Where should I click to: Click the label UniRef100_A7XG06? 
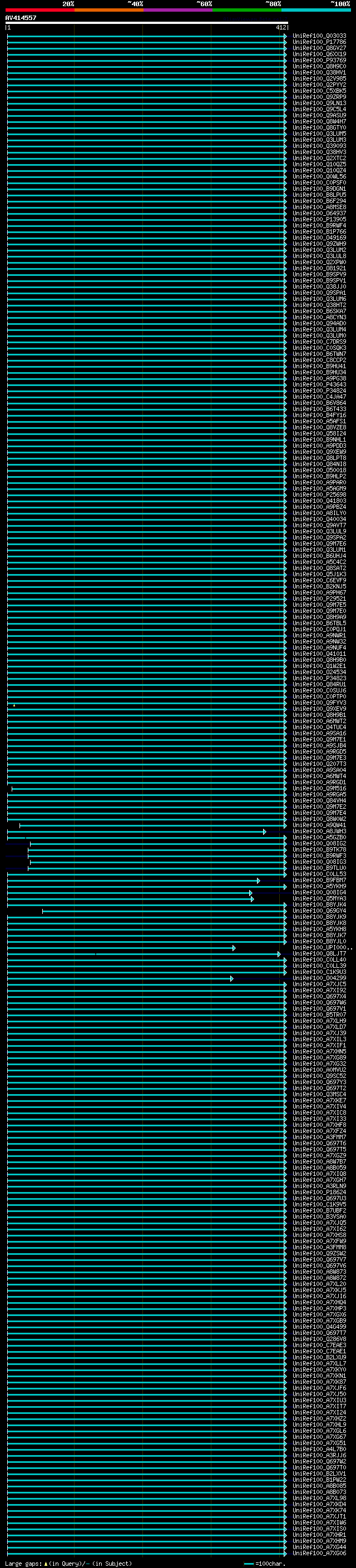point(319,1553)
